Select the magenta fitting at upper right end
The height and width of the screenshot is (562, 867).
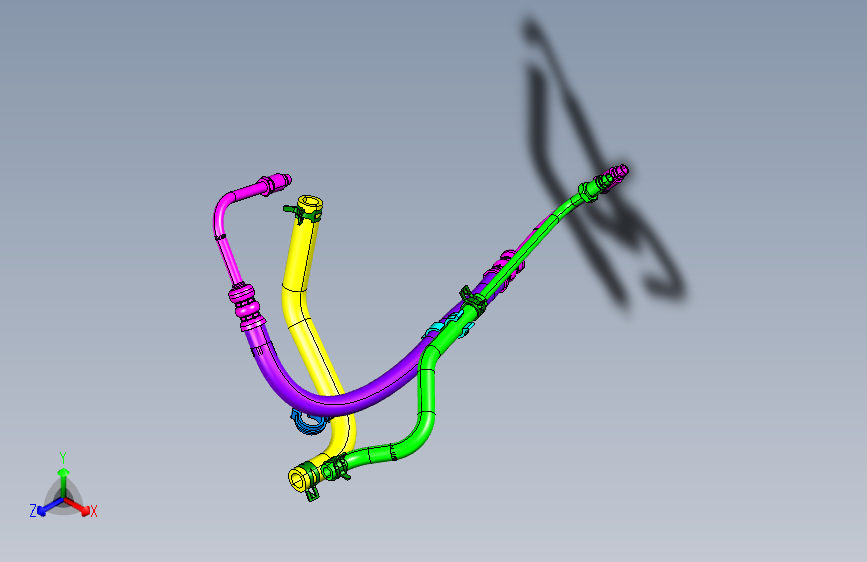[x=618, y=172]
